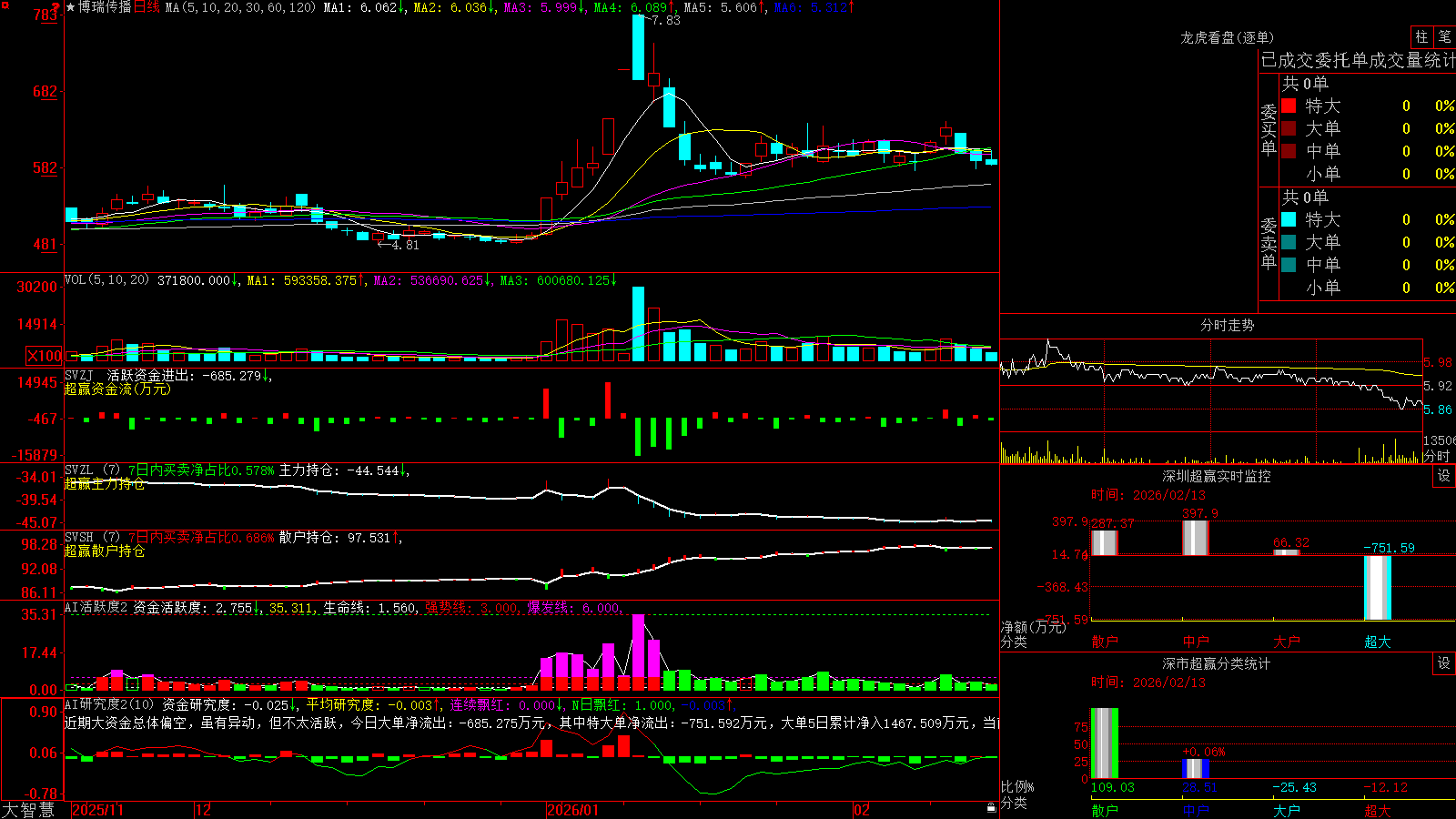
Task: Click the 分时 label under the intraday chart
Action: click(1436, 456)
